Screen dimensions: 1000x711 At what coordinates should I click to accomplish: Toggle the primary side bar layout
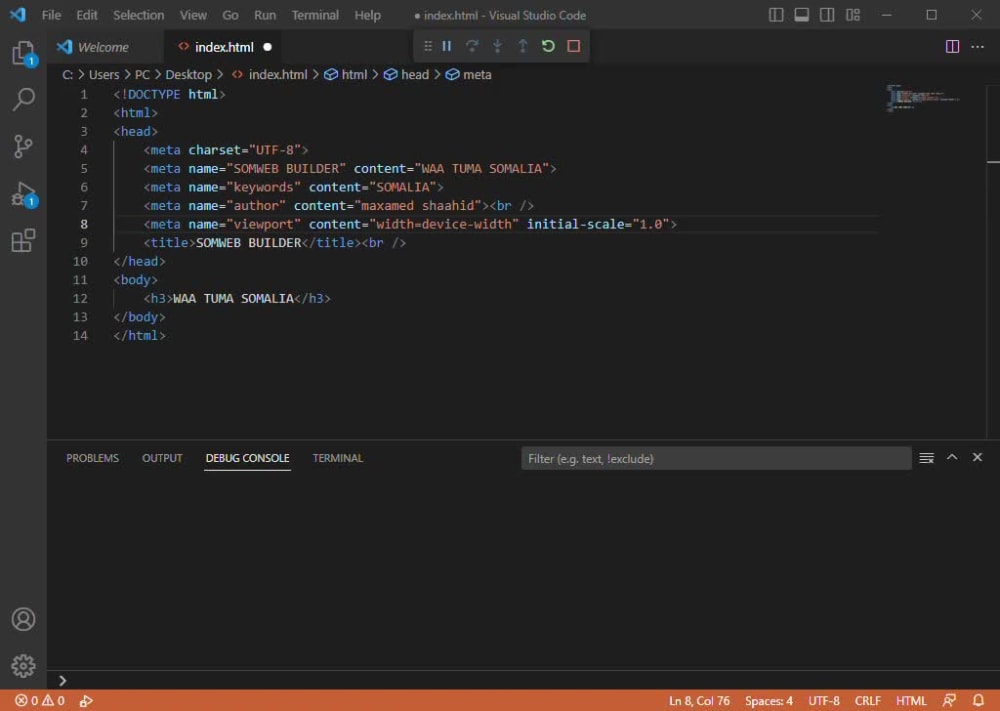click(776, 15)
